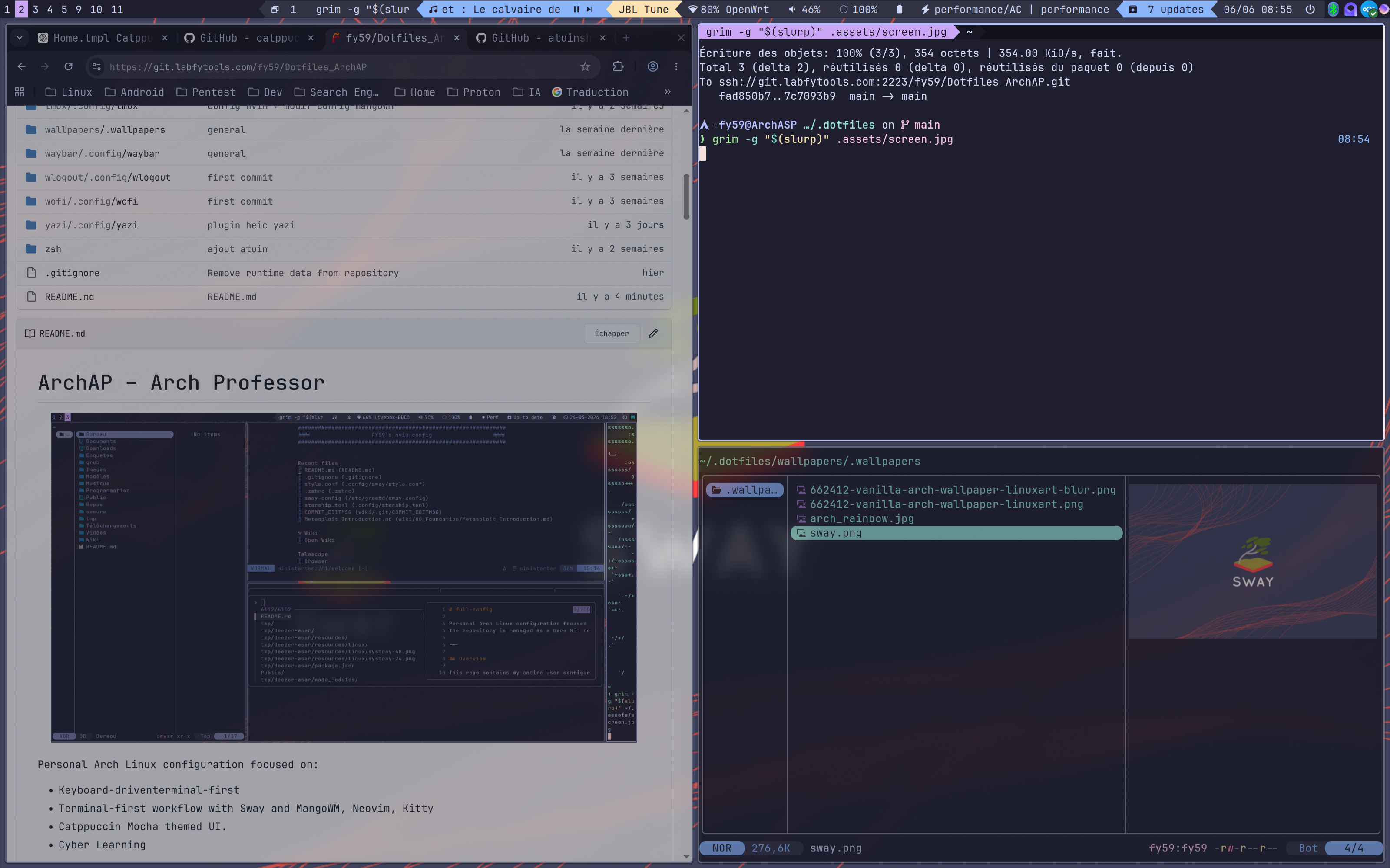Click the 100% brightness indicator
The height and width of the screenshot is (868, 1390).
858,9
